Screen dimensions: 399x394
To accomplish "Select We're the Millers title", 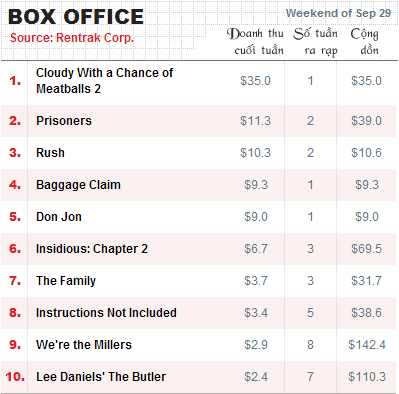I will click(x=84, y=345).
